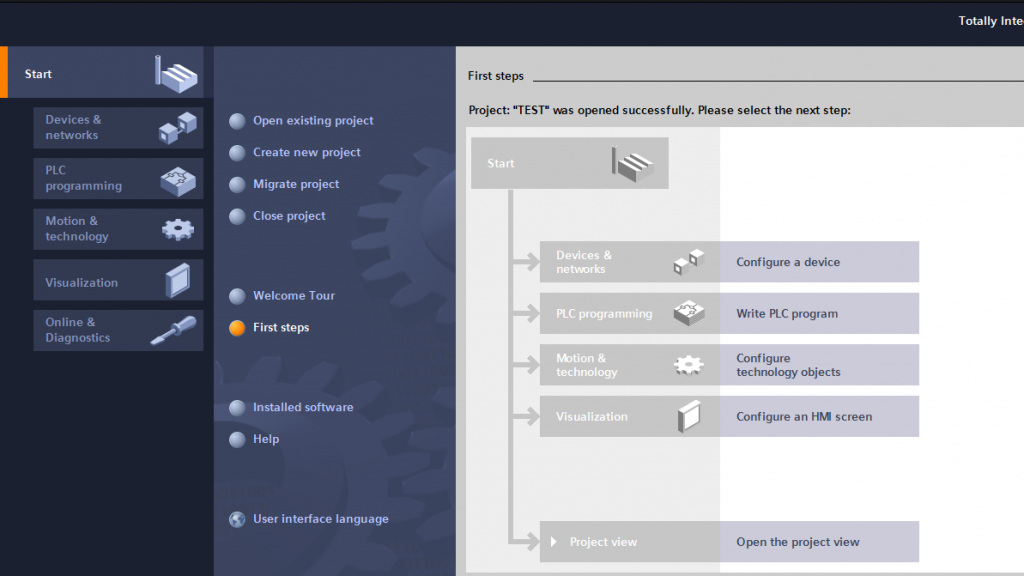Click PLC programming label in First steps

tap(604, 313)
